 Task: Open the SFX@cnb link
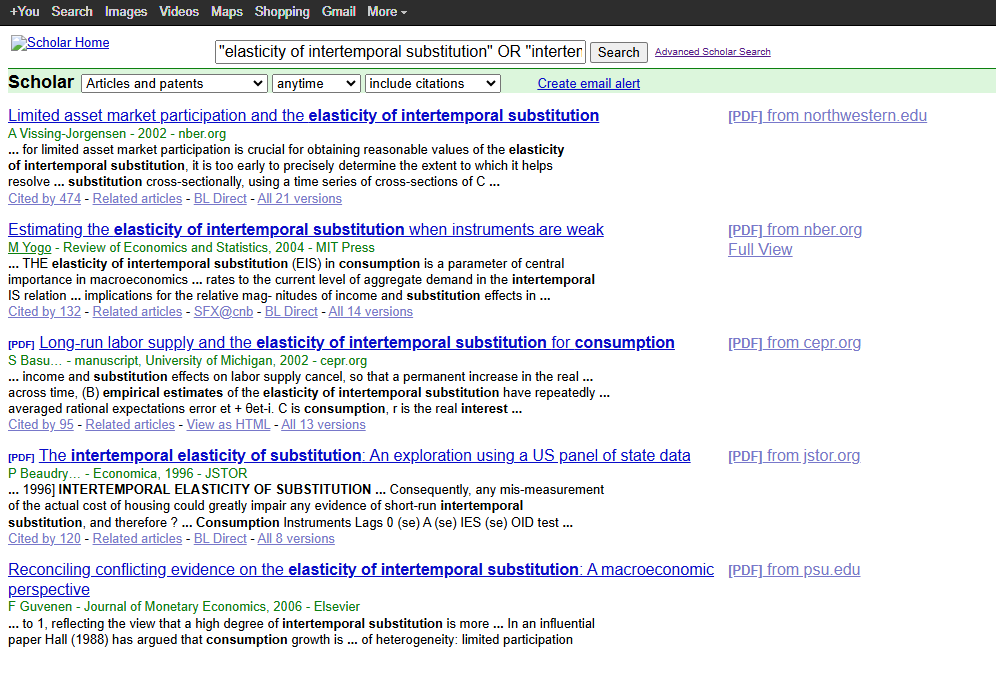(x=223, y=311)
